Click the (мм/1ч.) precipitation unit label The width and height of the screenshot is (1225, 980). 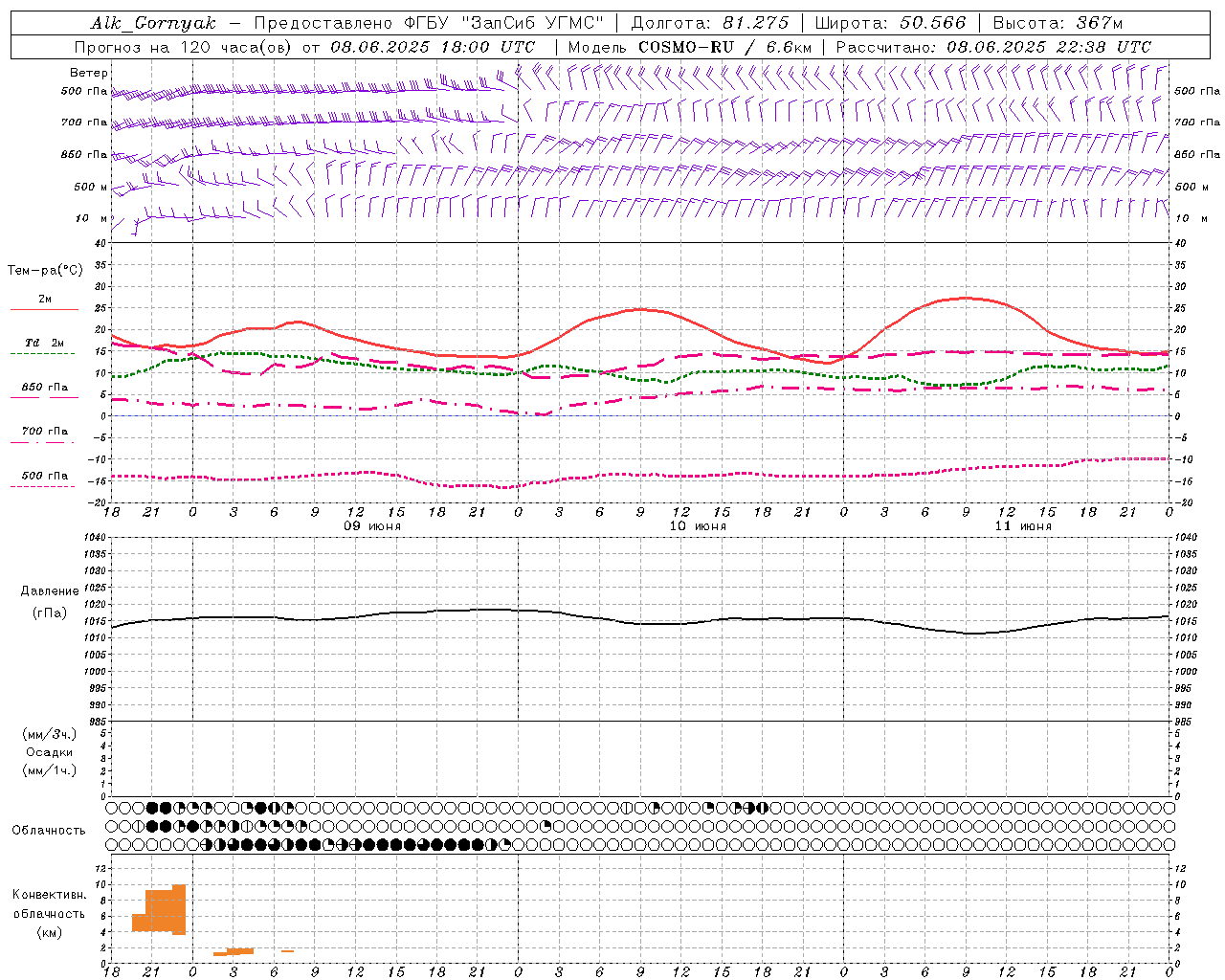pos(50,770)
